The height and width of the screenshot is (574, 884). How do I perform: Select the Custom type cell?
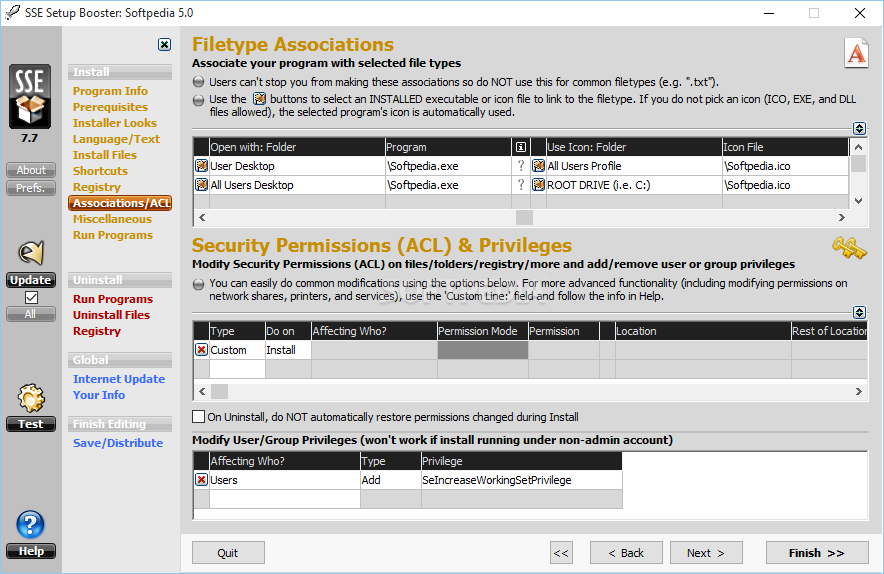(x=237, y=350)
